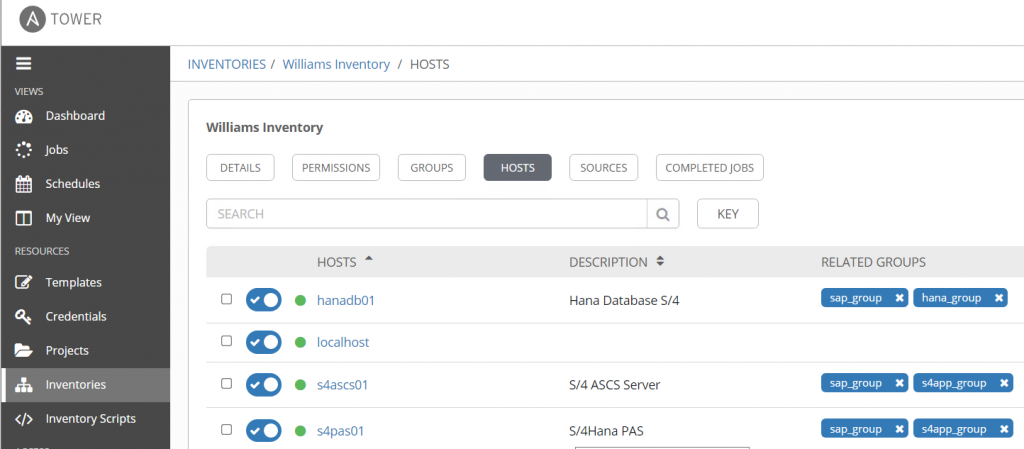Disable the localhost host toggle
This screenshot has height=449, width=1024.
click(264, 342)
